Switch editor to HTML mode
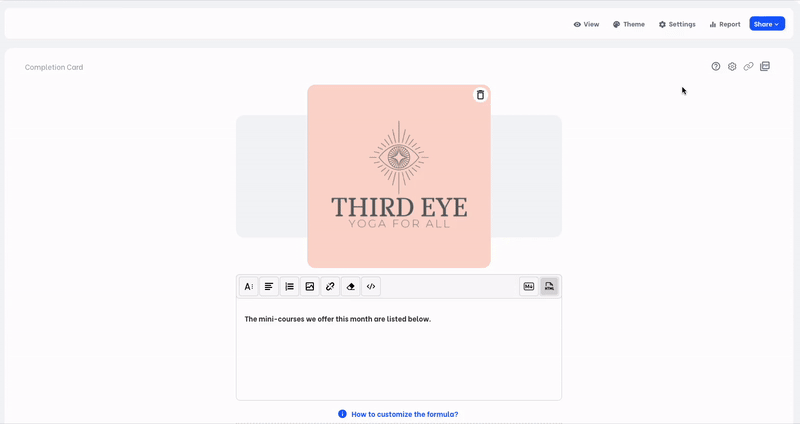 pyautogui.click(x=549, y=287)
